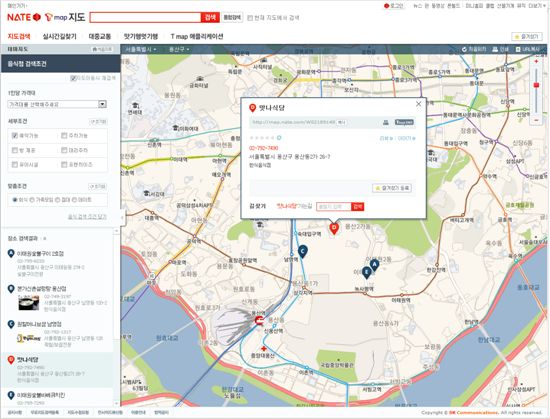
Task: Open the 실시간길찾기 tab
Action: (x=59, y=36)
